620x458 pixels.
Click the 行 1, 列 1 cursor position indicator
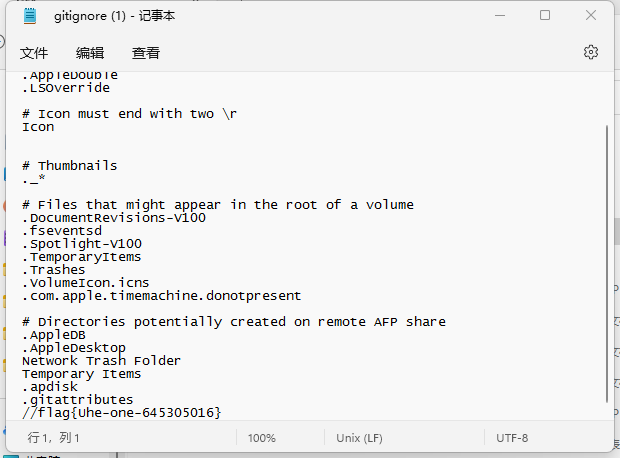tap(54, 438)
